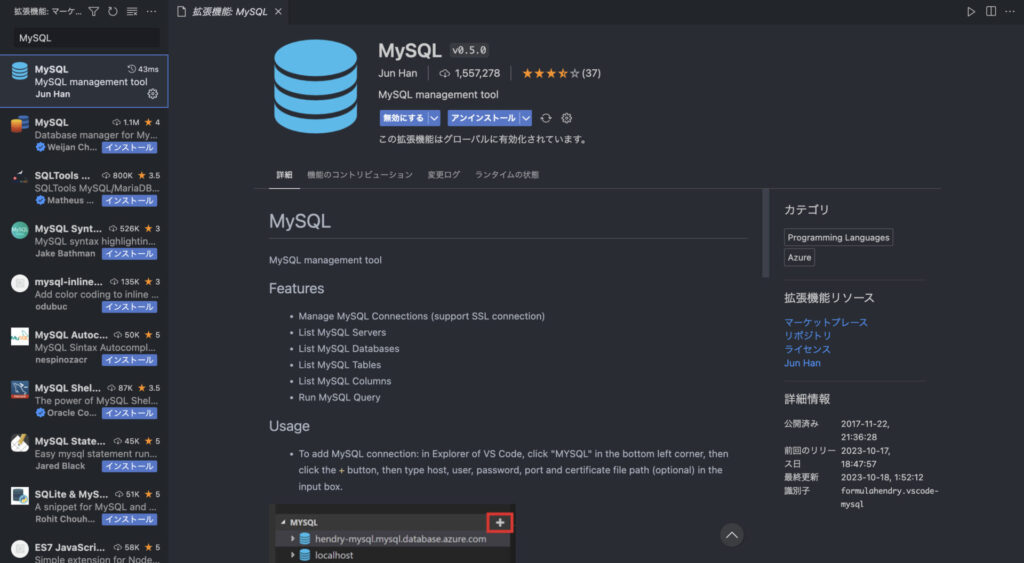Expand the localhost node
The width and height of the screenshot is (1024, 563).
(x=293, y=555)
